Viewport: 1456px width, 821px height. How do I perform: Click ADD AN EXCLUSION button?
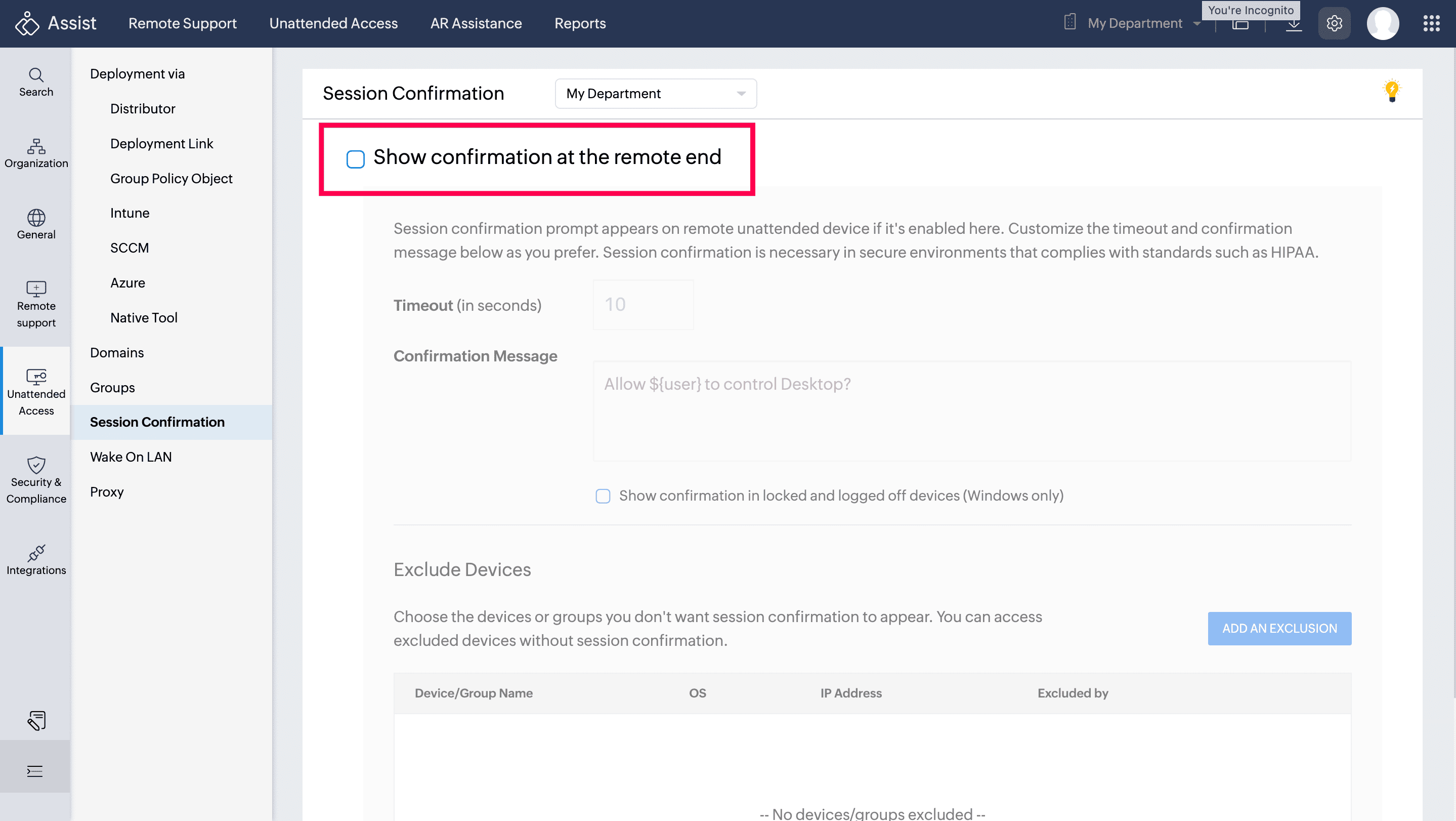(x=1279, y=628)
